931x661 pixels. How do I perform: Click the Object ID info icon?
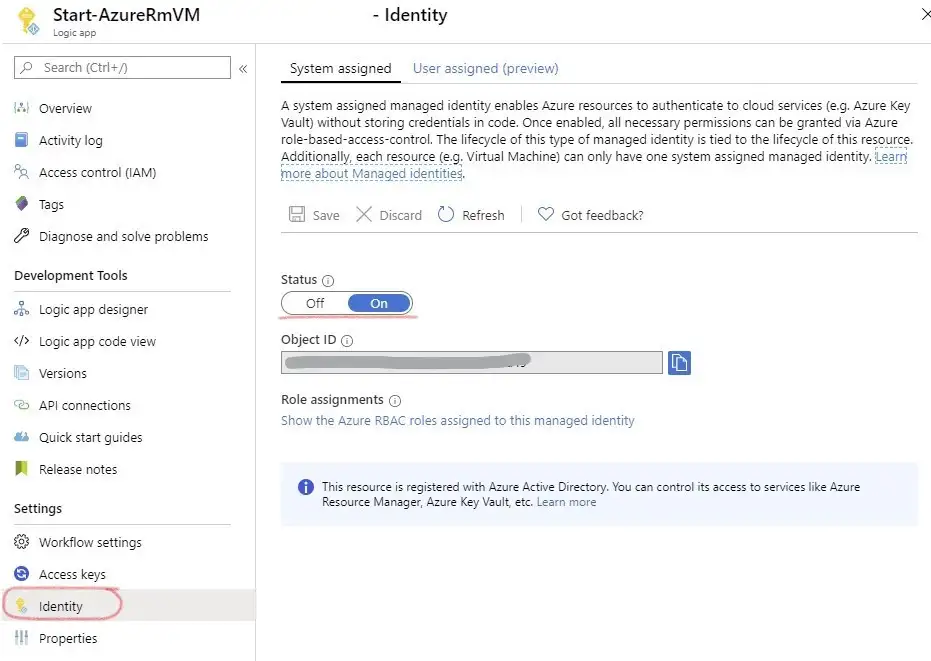coord(347,341)
